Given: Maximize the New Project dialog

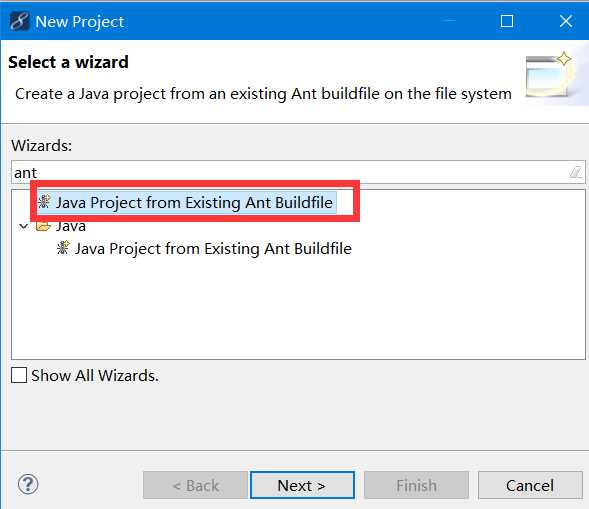Looking at the screenshot, I should click(x=507, y=21).
